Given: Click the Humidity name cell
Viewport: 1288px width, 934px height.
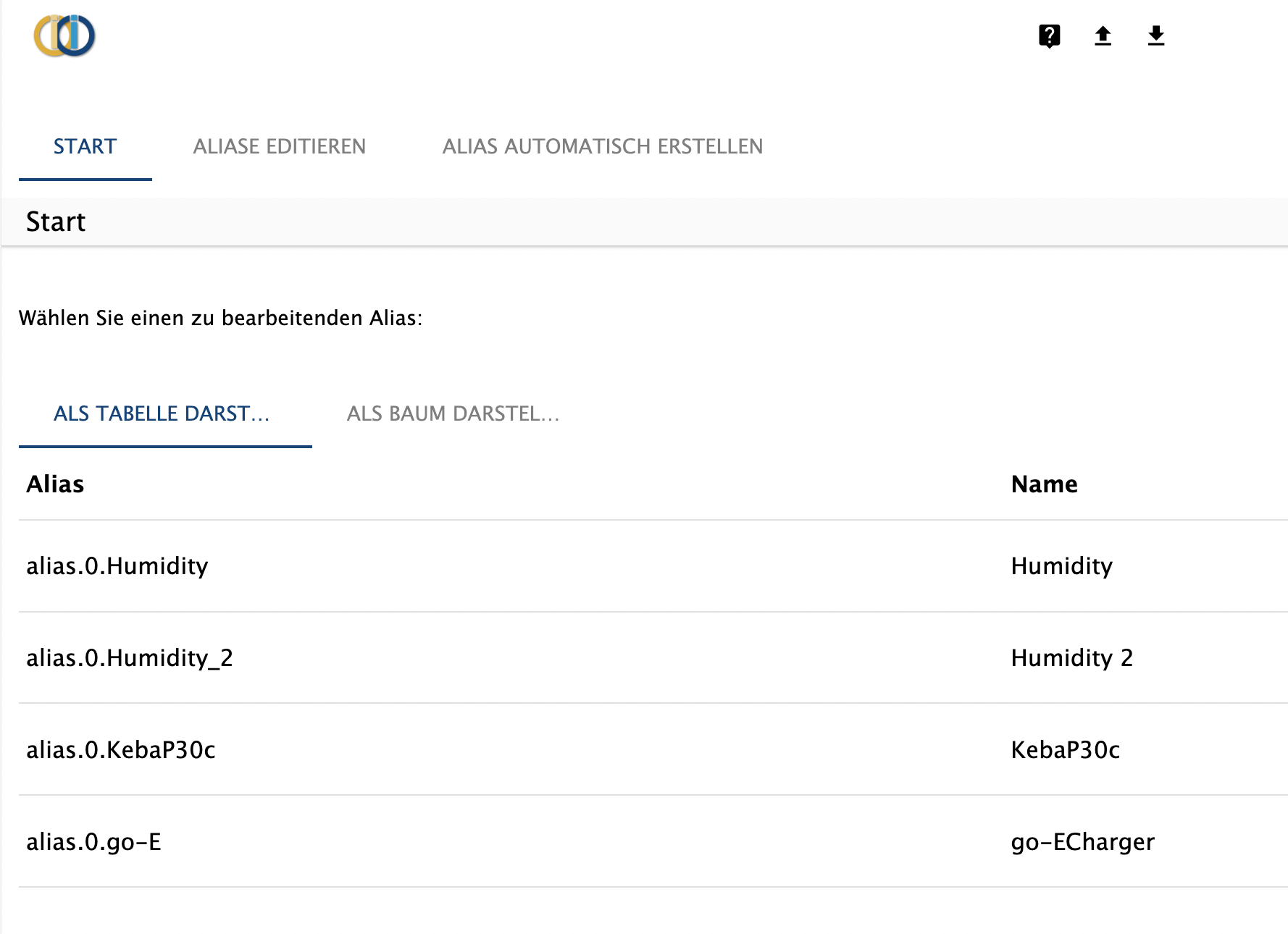Looking at the screenshot, I should 1061,566.
